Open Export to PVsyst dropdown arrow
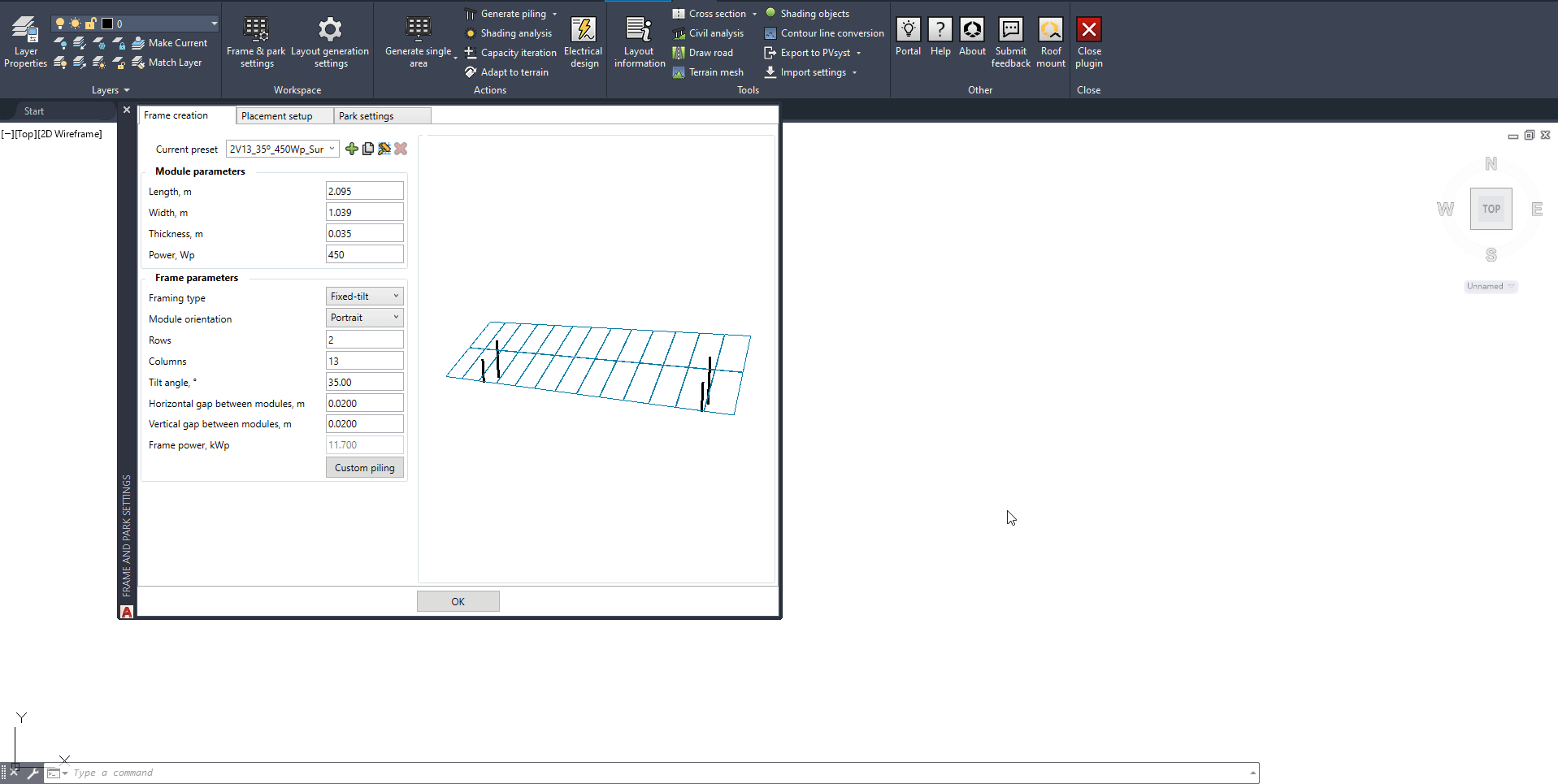Screen dimensions: 1558x784 click(858, 53)
